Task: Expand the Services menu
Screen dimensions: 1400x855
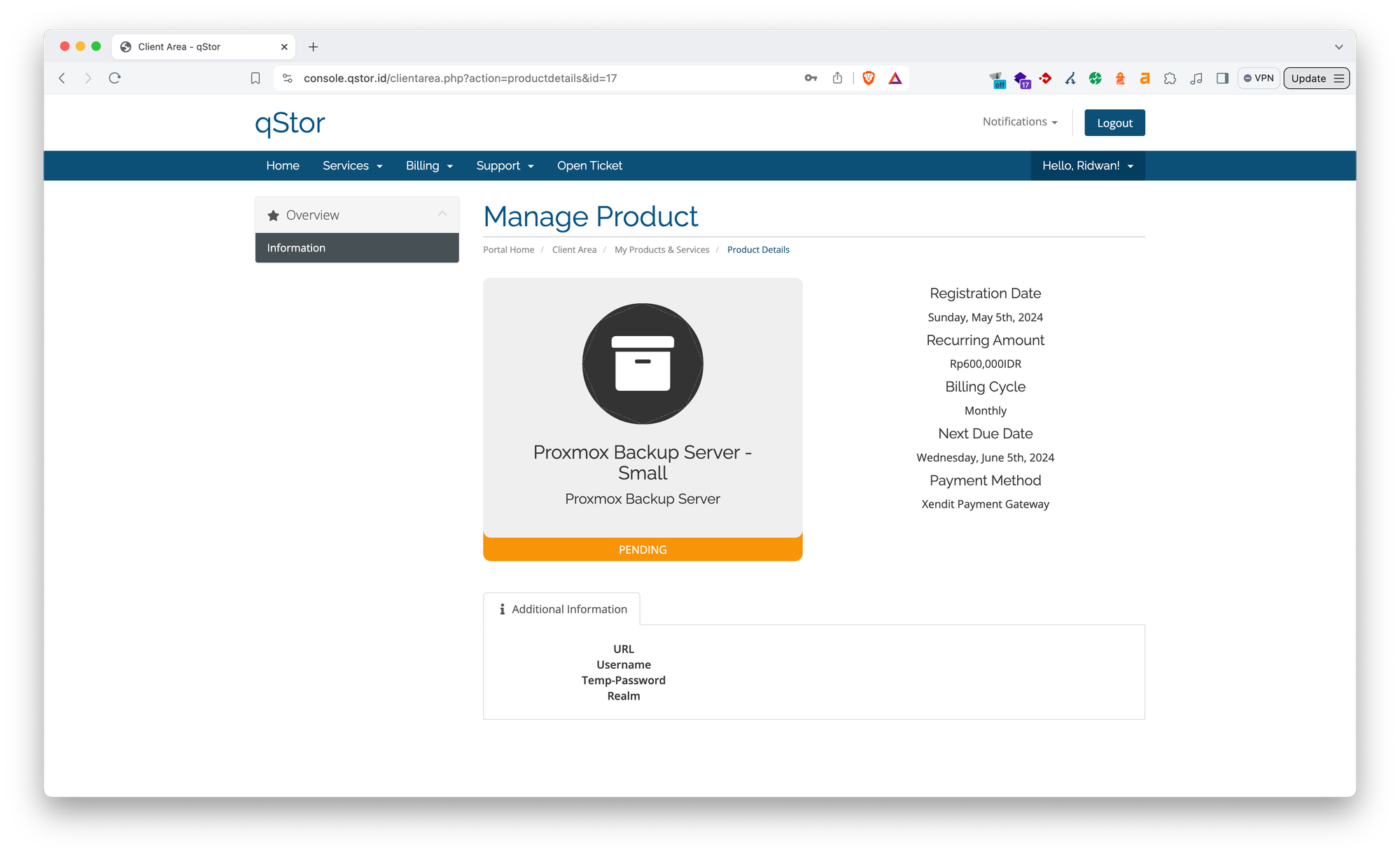Action: tap(352, 165)
